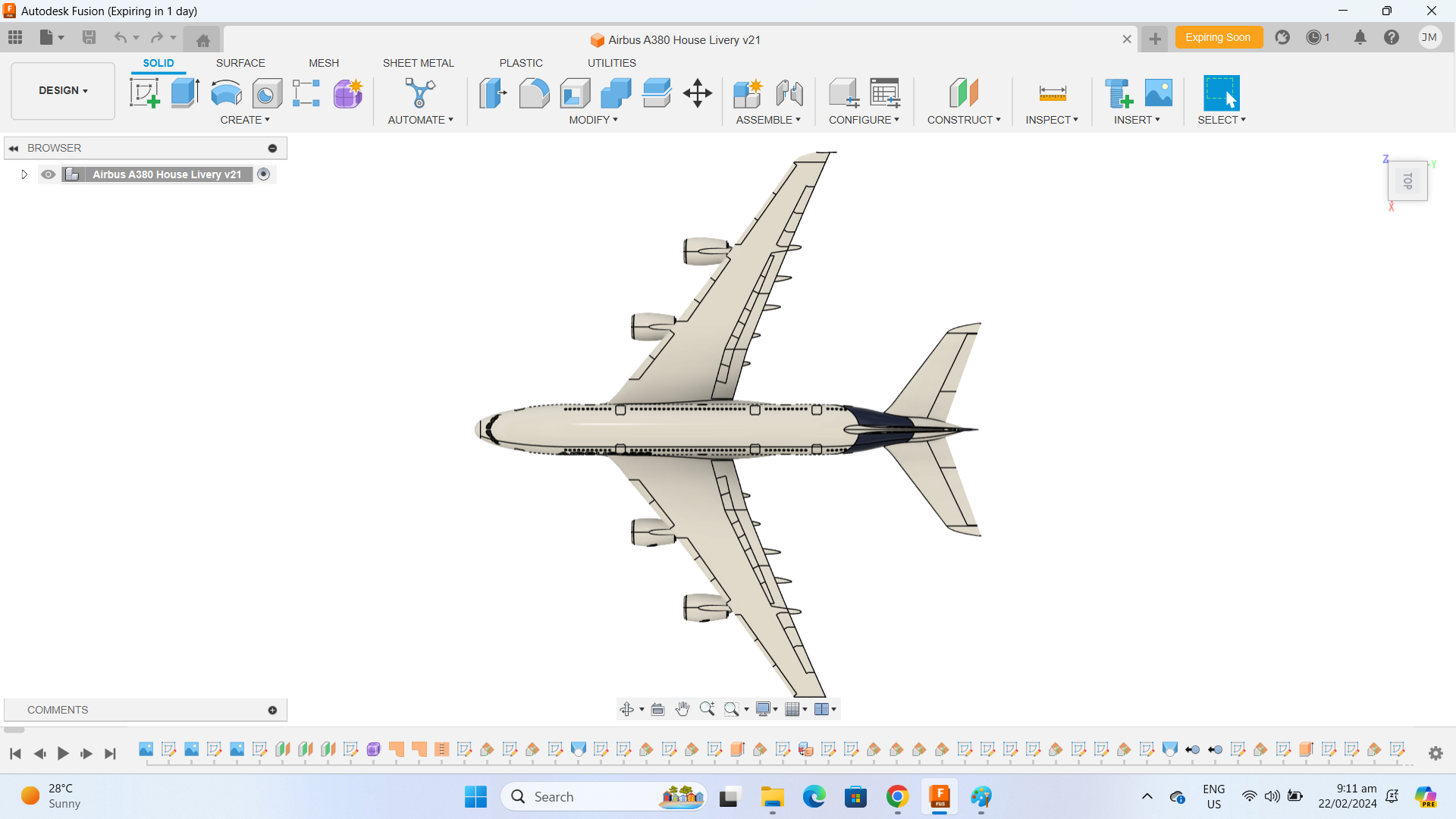Open the DESIGN workspace dropdown
1456x819 pixels.
click(x=62, y=90)
